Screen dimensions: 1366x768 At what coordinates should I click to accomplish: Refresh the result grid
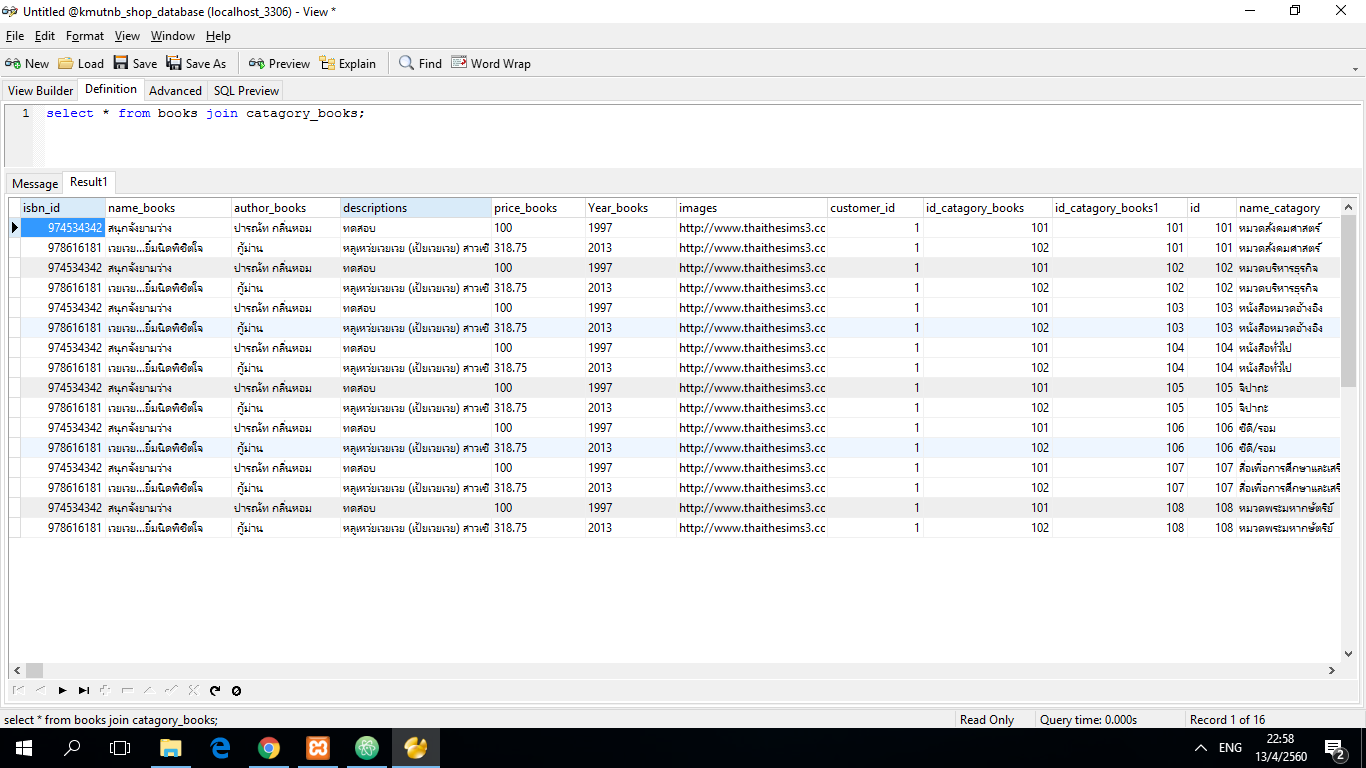click(214, 690)
